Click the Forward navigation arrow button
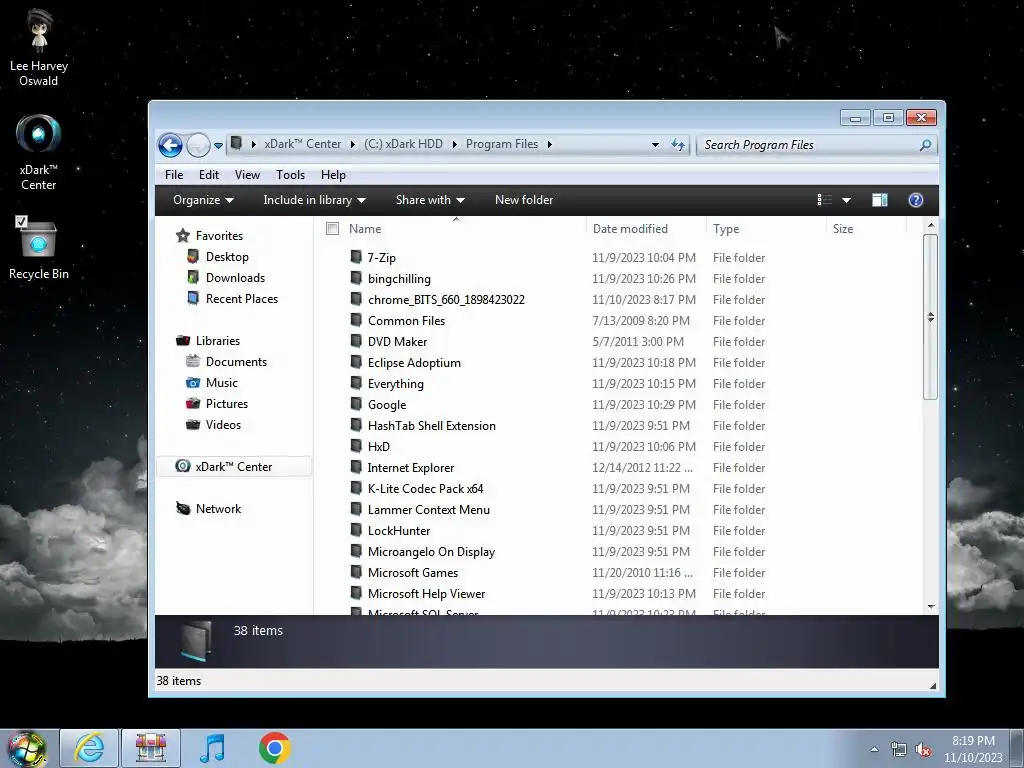The height and width of the screenshot is (768, 1024). 198,145
